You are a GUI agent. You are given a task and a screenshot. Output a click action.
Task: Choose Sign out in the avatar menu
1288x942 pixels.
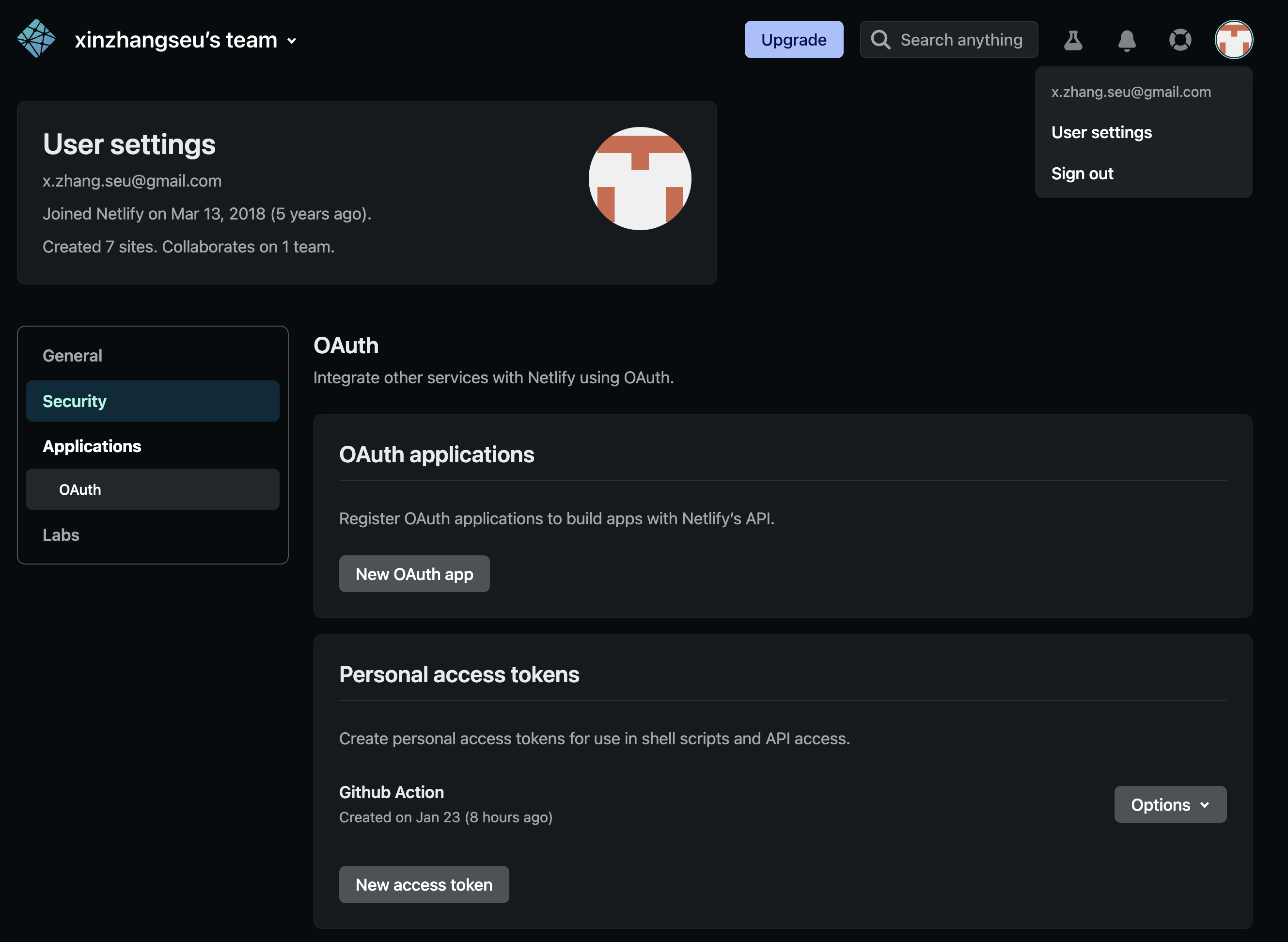(x=1082, y=173)
